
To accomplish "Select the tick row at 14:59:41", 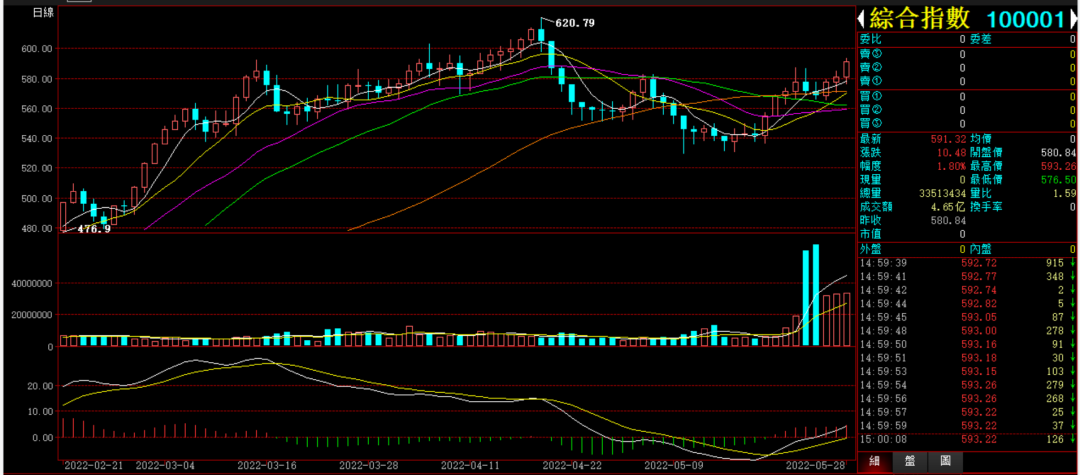I will pyautogui.click(x=967, y=277).
